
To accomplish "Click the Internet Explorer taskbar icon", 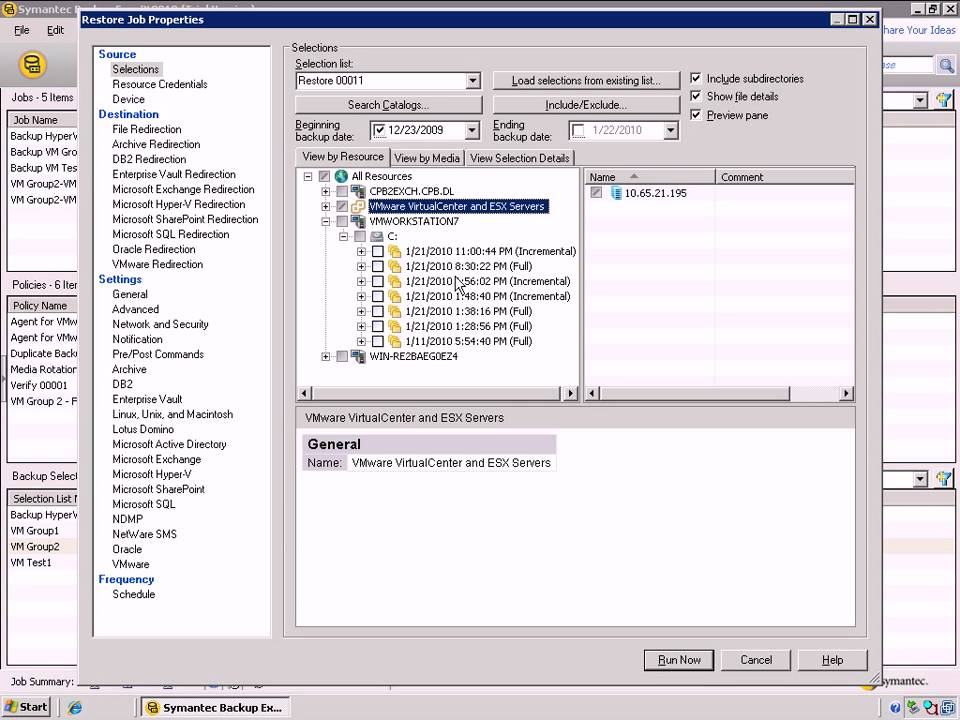I will (x=75, y=708).
